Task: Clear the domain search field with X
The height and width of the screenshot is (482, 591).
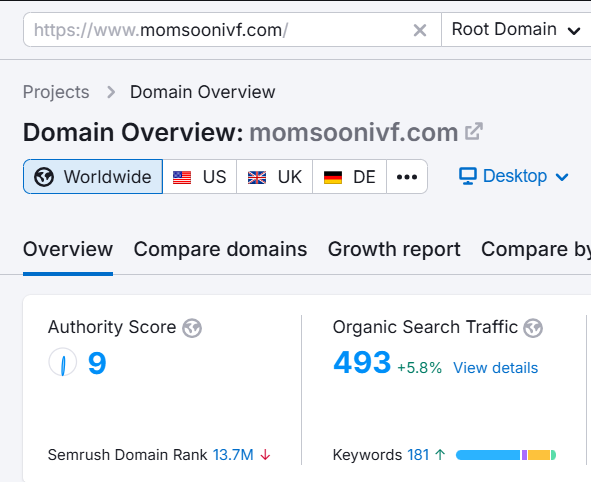Action: (420, 30)
